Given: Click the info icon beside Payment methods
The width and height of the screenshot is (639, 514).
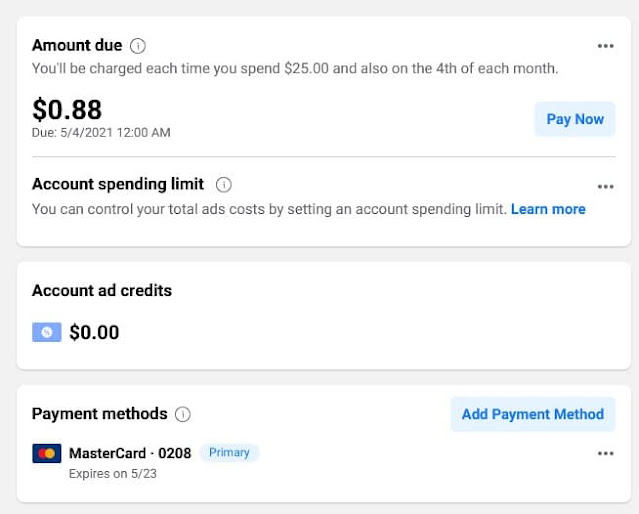Looking at the screenshot, I should (183, 414).
